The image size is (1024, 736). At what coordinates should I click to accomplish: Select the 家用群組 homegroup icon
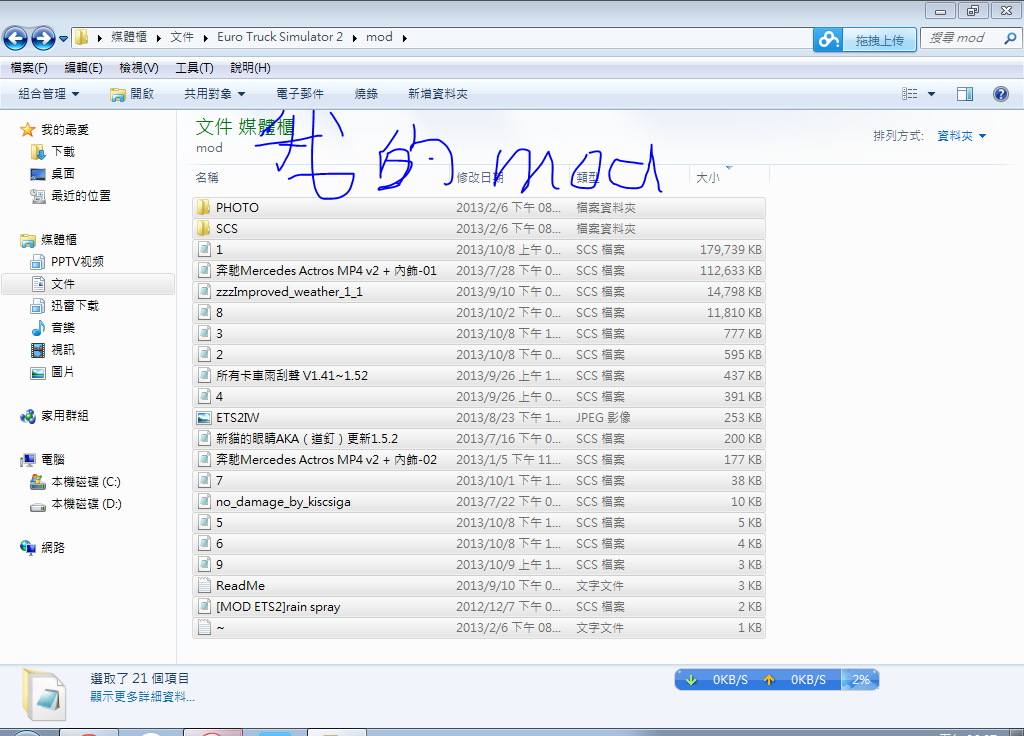pyautogui.click(x=27, y=416)
